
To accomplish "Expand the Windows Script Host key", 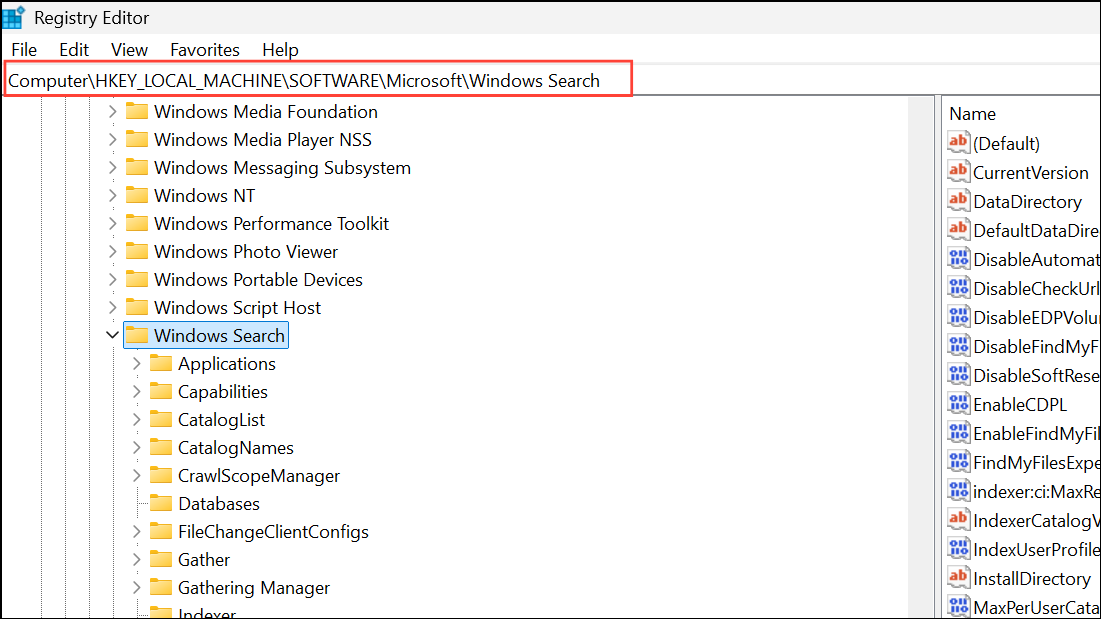I will pos(112,307).
